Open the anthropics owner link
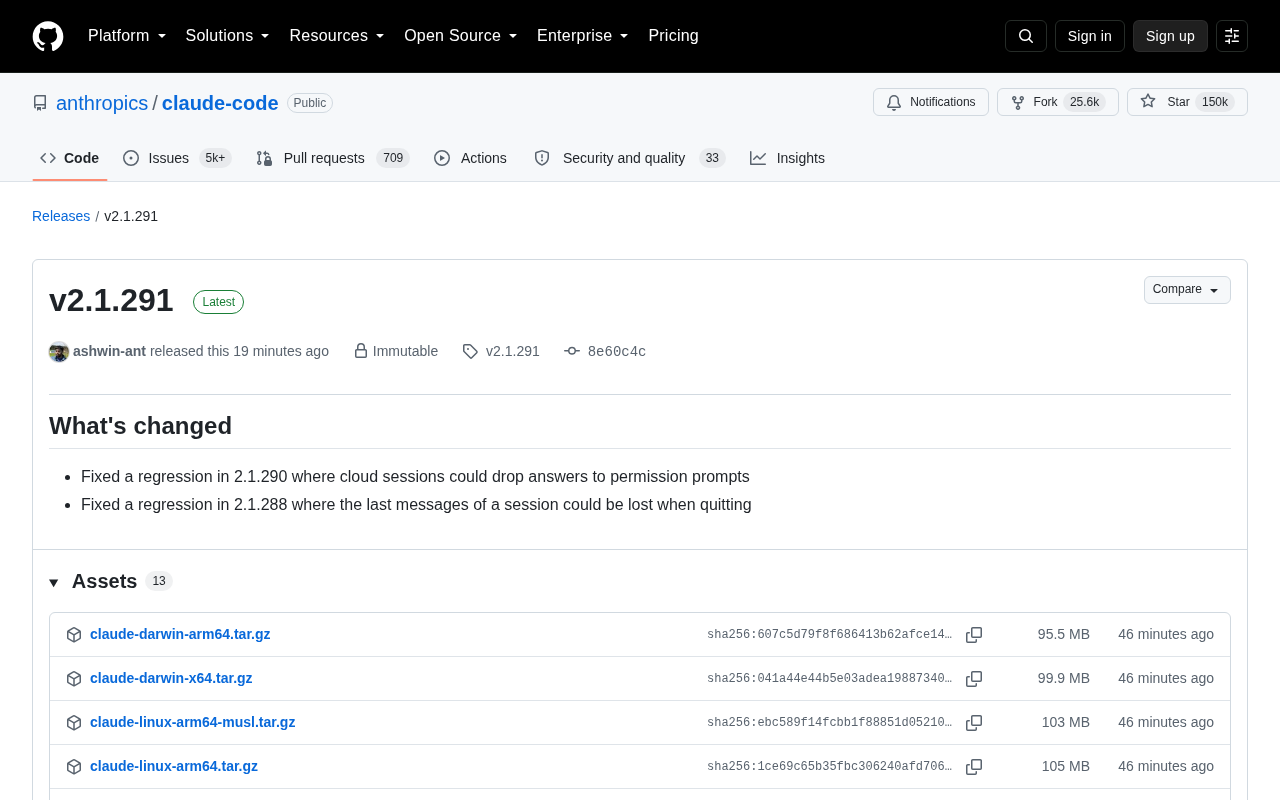The width and height of the screenshot is (1280, 800). [102, 103]
